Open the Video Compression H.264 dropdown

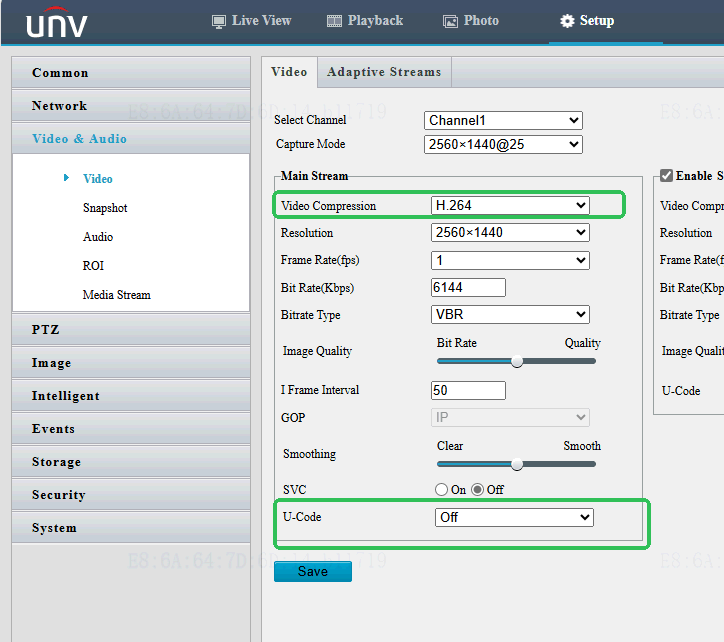[x=510, y=205]
